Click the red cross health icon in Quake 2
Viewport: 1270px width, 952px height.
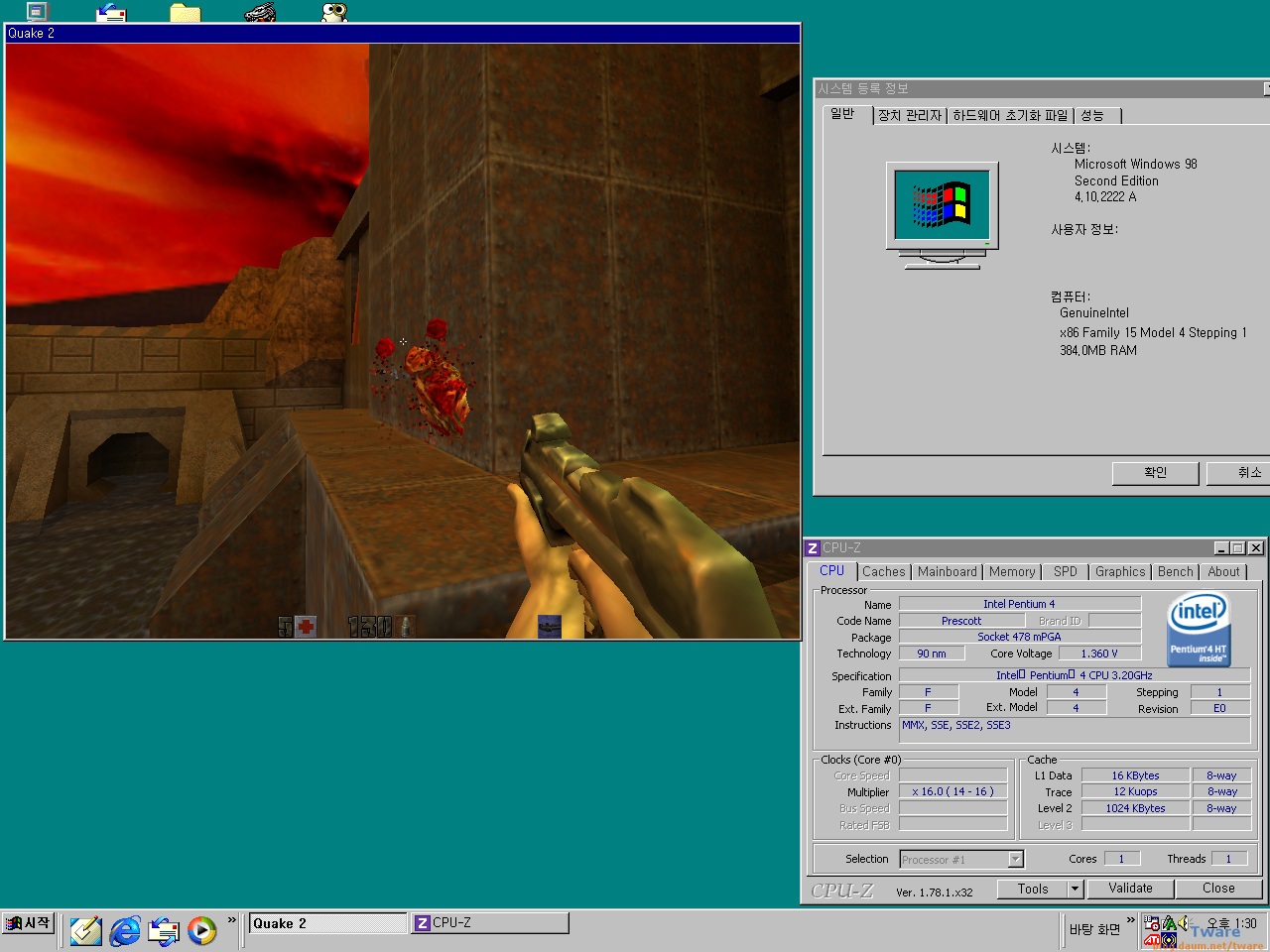coord(306,627)
